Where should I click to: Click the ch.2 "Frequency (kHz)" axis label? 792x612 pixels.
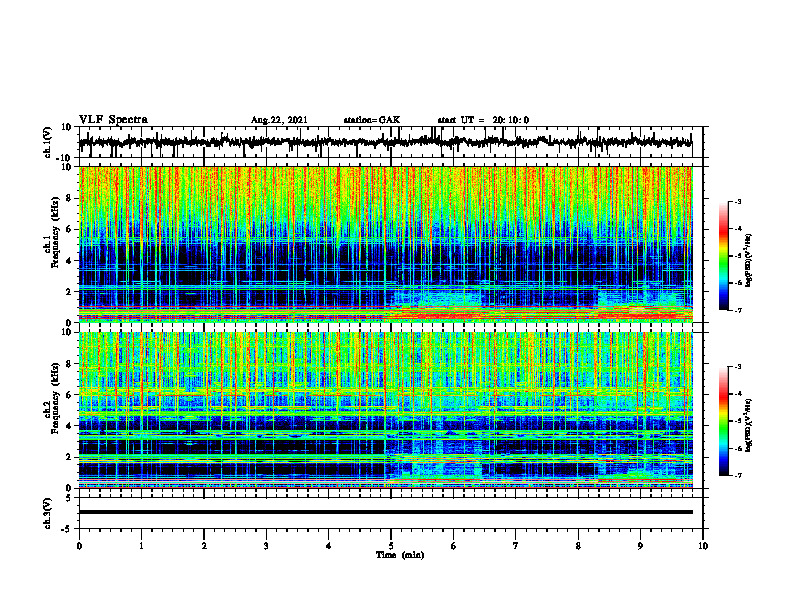[x=55, y=399]
